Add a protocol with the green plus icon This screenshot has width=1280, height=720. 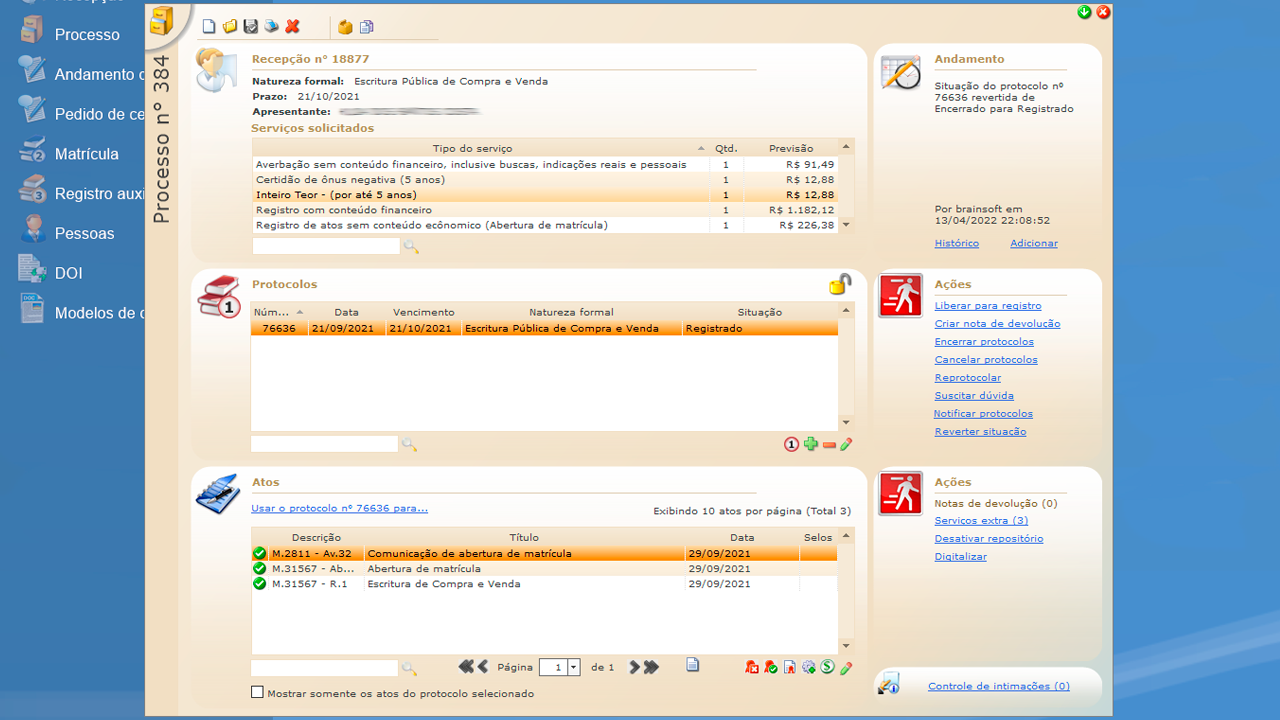pyautogui.click(x=811, y=444)
